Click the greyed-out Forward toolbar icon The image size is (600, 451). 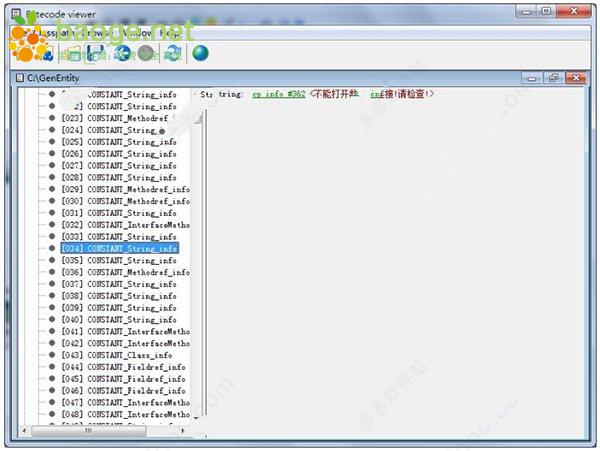coord(146,53)
